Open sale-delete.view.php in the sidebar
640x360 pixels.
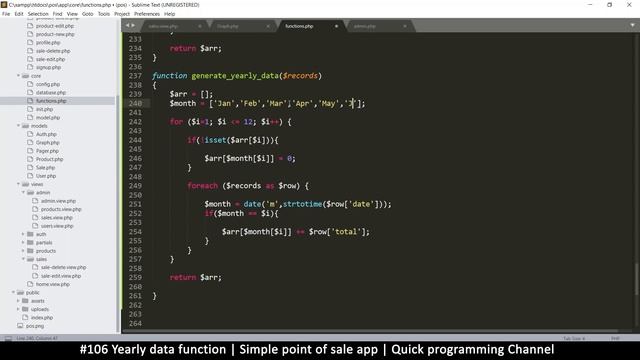tap(63, 267)
